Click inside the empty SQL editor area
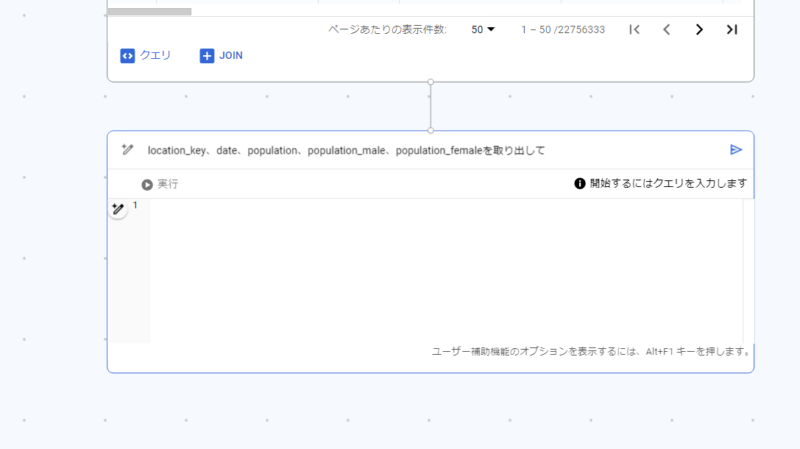Viewport: 800px width, 449px height. [446, 270]
